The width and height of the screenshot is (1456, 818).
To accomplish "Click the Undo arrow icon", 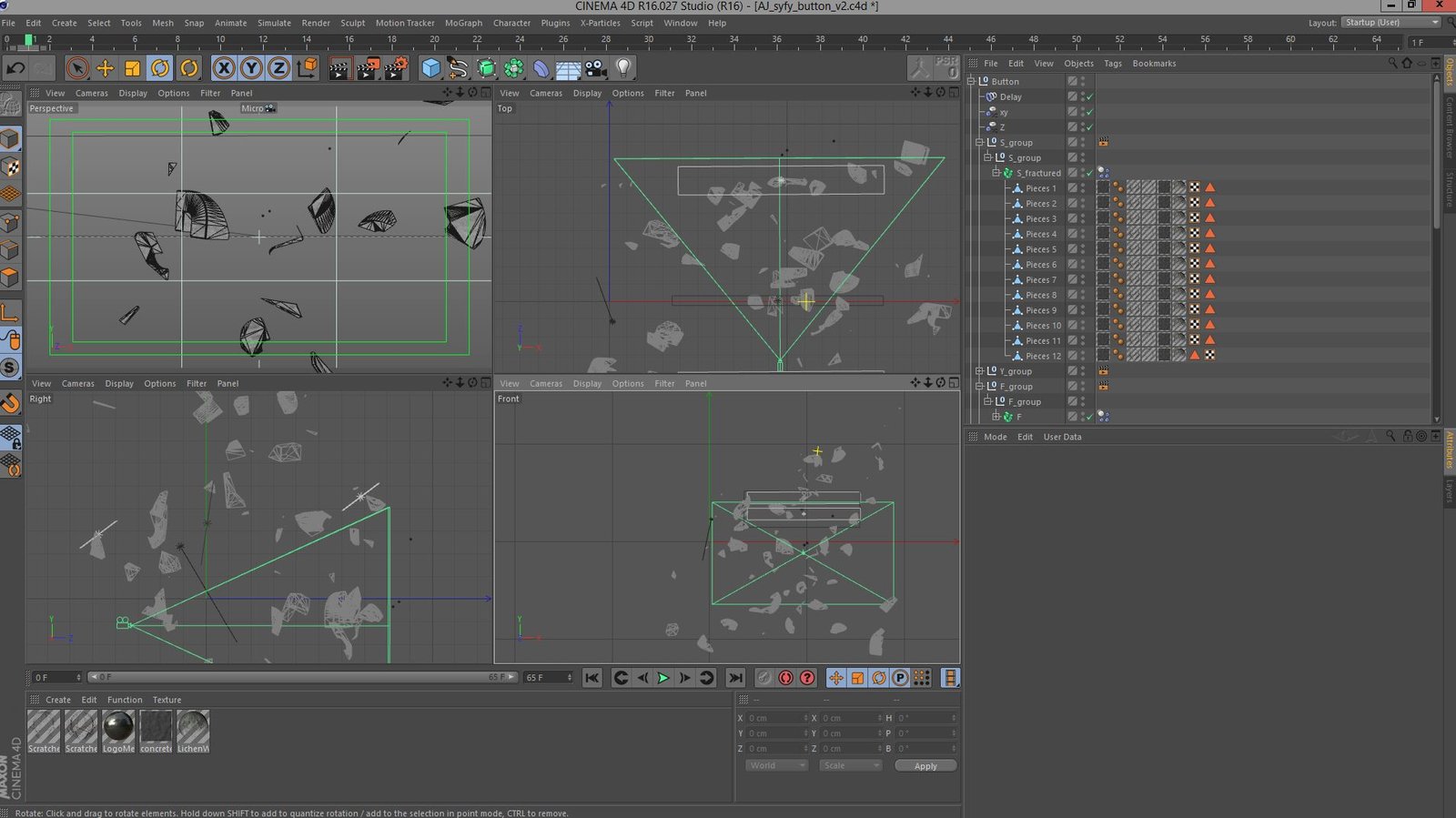I will click(15, 68).
